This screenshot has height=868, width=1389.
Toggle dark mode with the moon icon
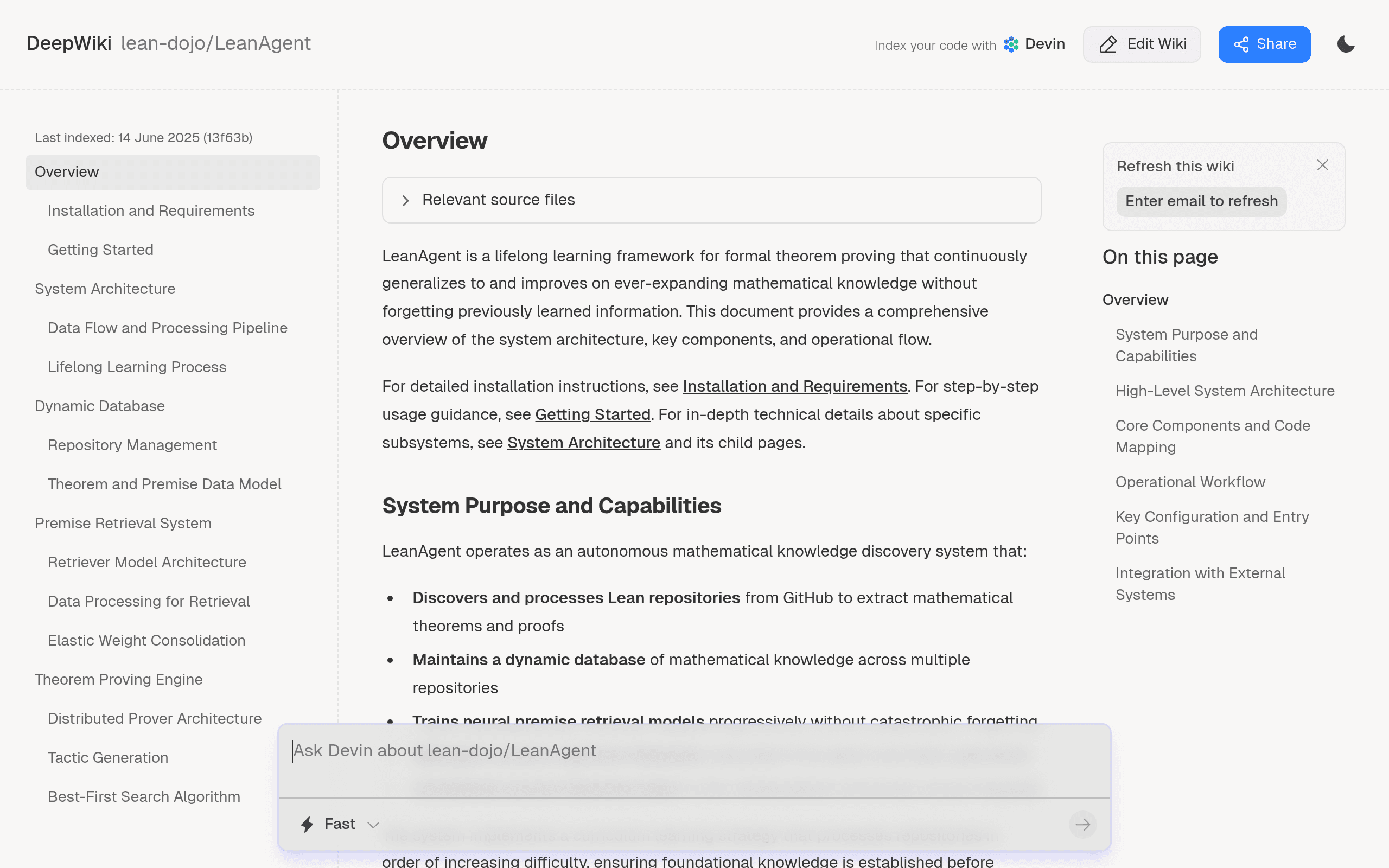point(1346,44)
